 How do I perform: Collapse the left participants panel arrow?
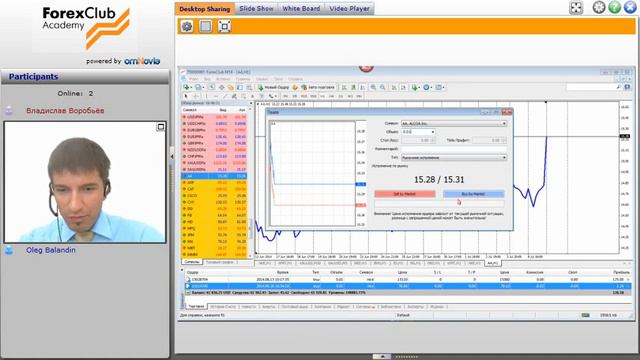click(x=172, y=156)
